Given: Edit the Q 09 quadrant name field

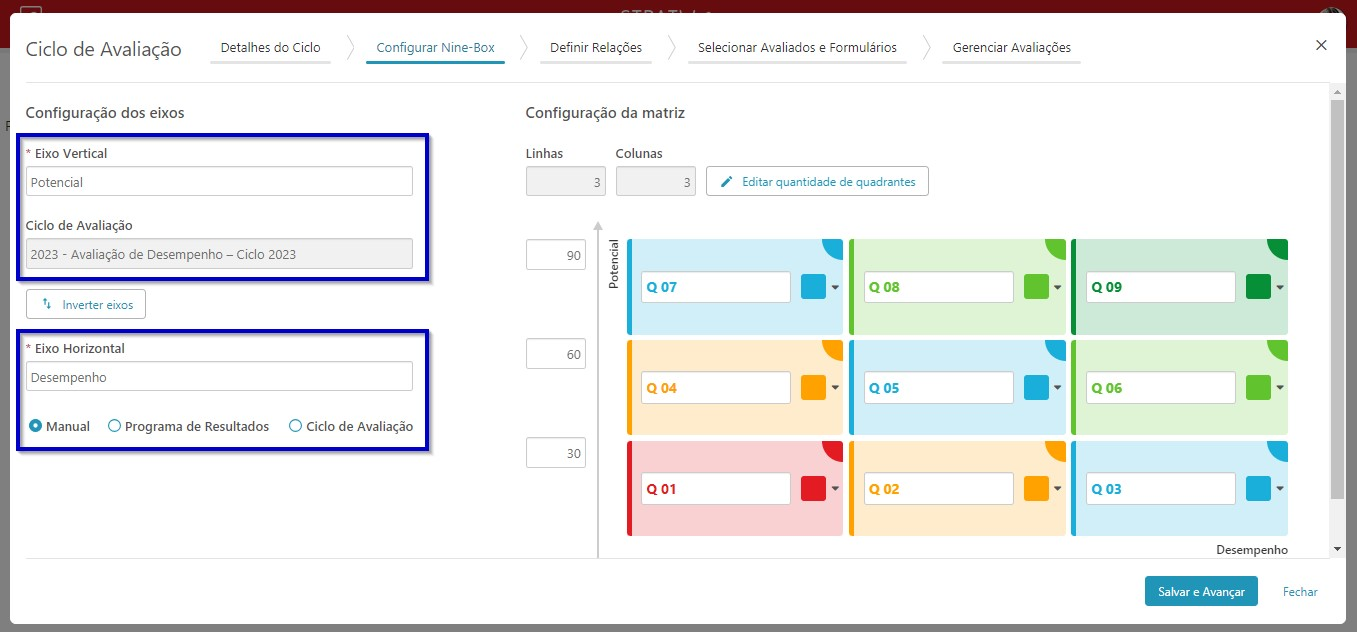Looking at the screenshot, I should (1160, 287).
